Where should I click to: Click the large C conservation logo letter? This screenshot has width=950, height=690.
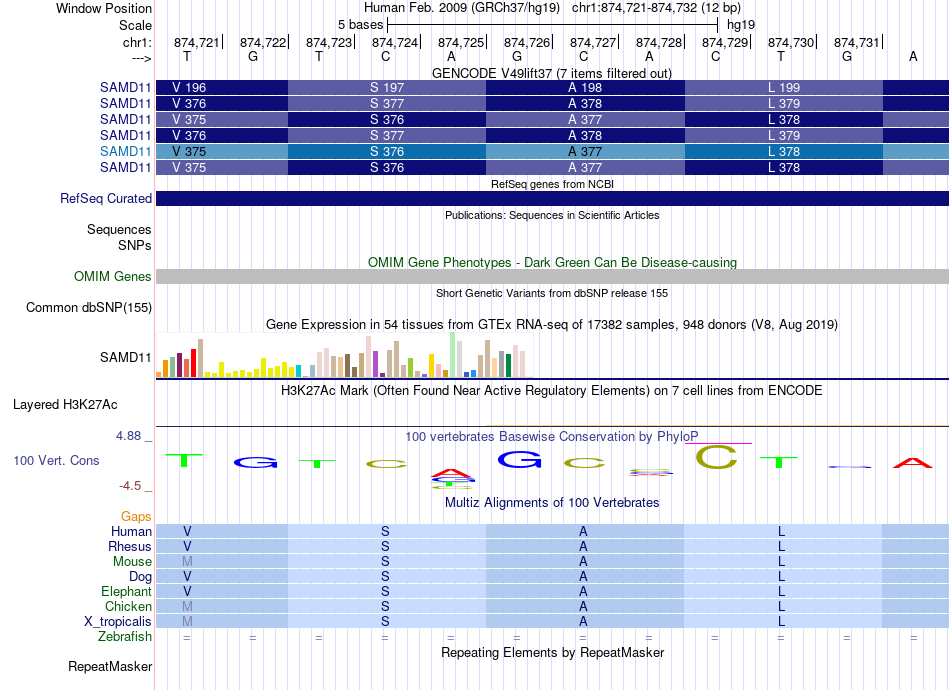pyautogui.click(x=716, y=457)
